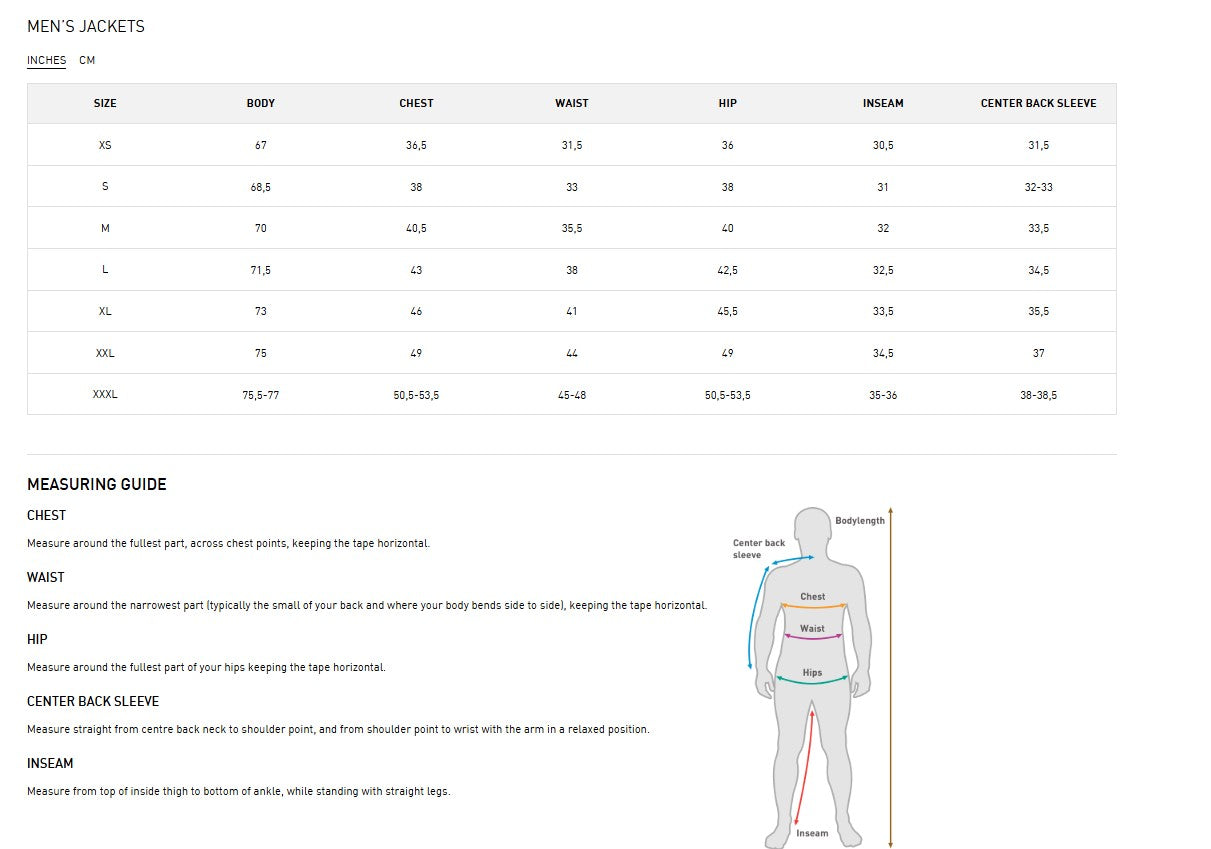Click the SIZE column header
The image size is (1211, 849).
click(105, 104)
